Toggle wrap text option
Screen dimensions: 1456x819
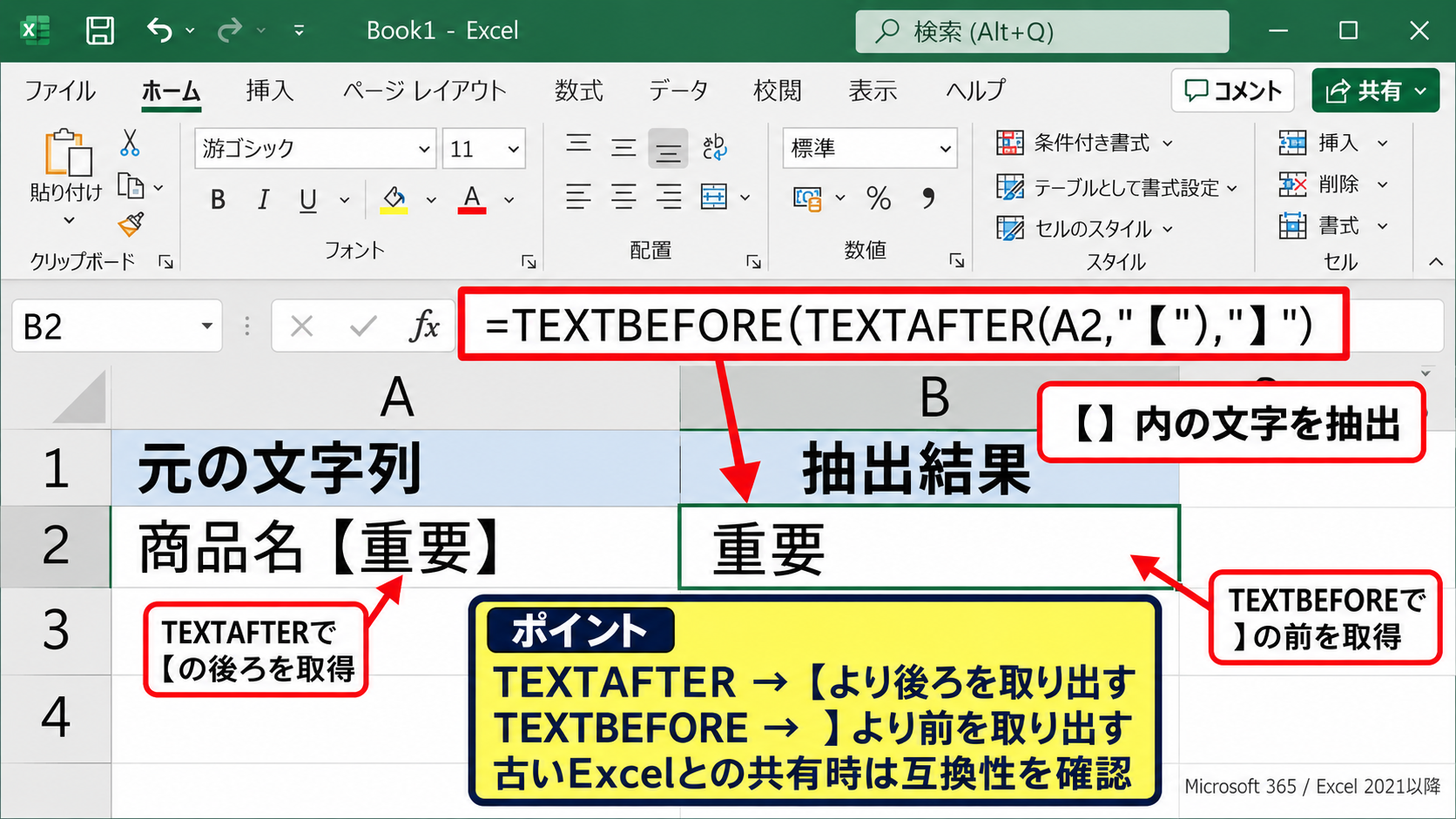point(715,146)
